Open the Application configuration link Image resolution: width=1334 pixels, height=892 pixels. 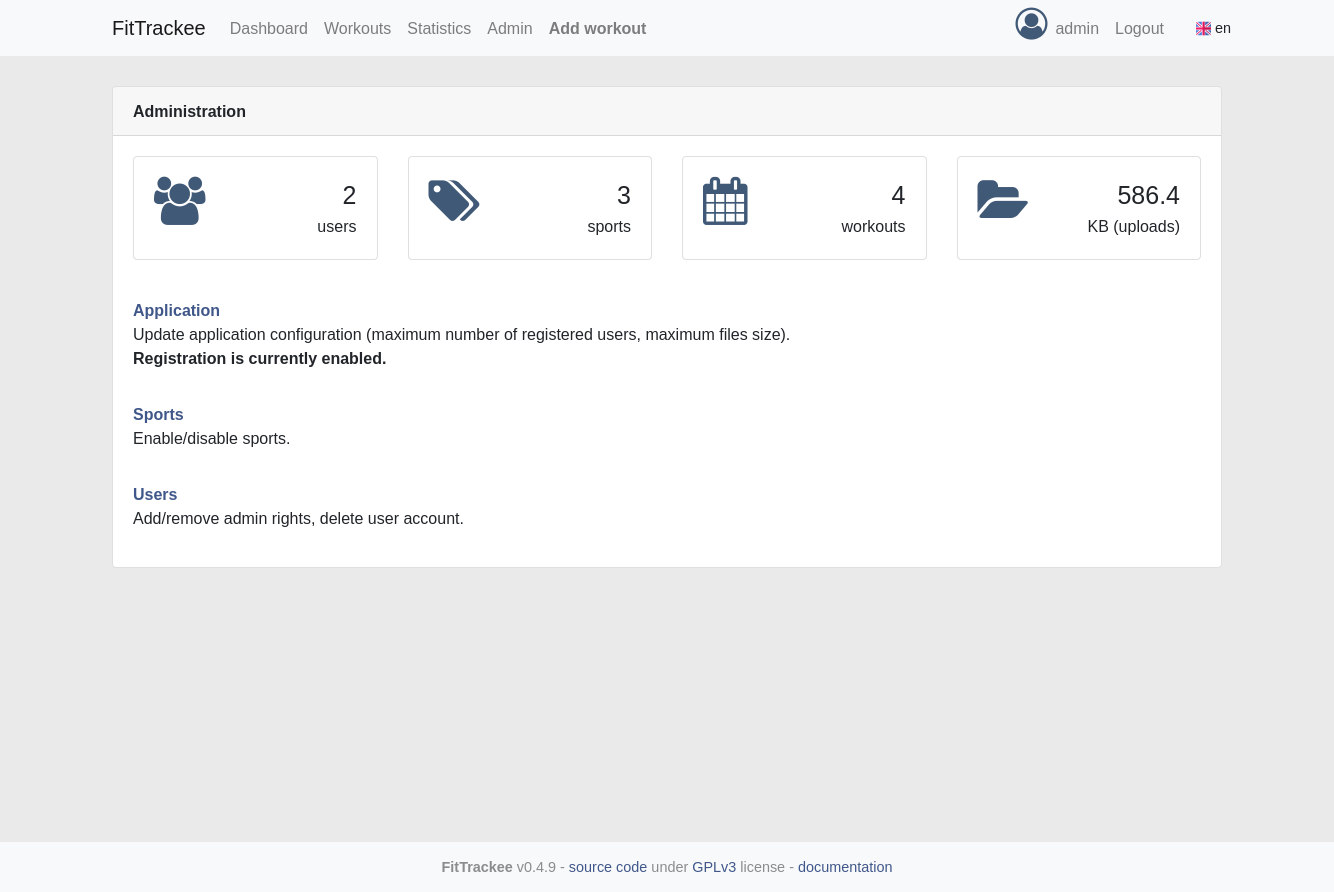[176, 311]
